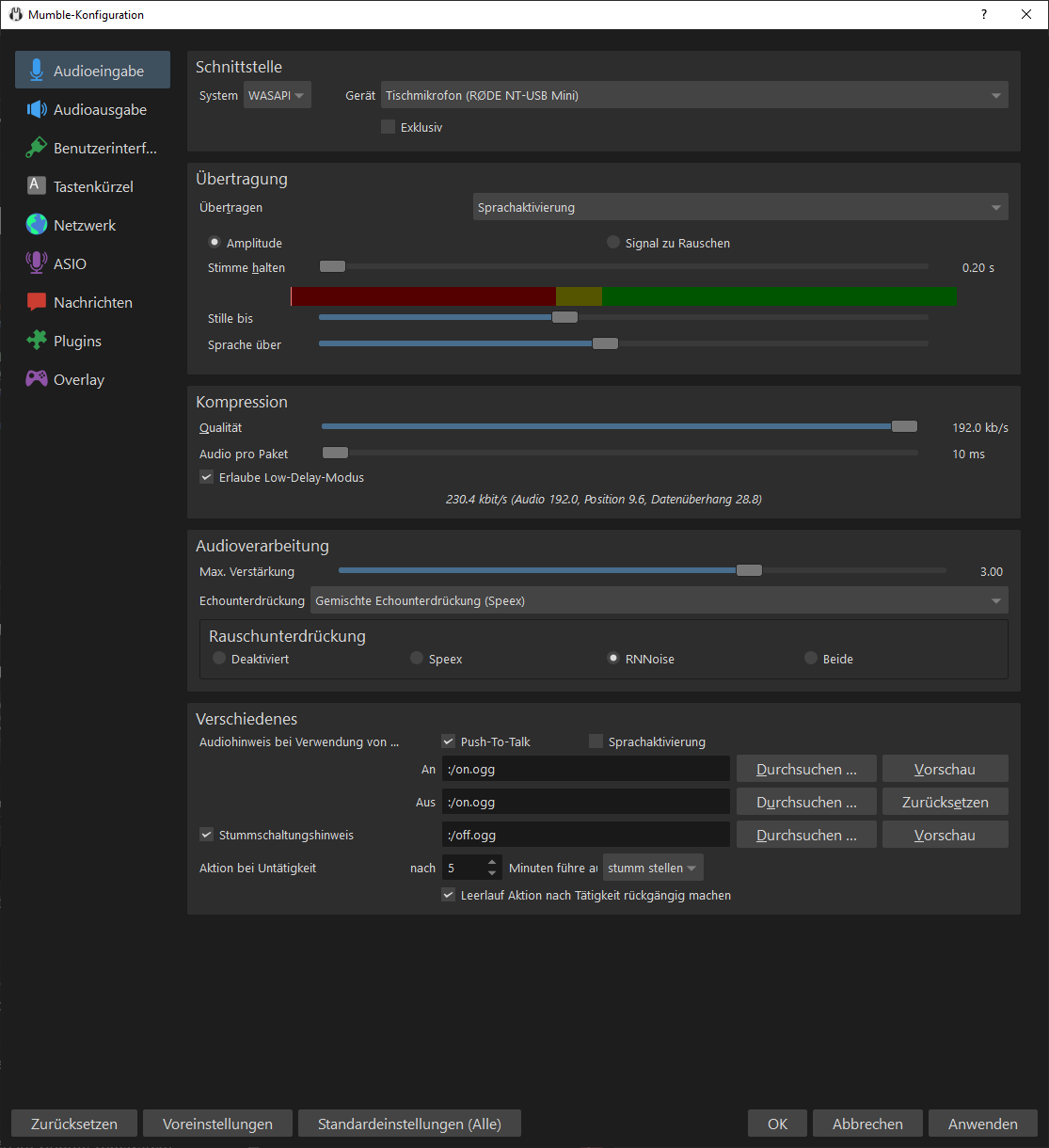Open the Echounterdrückung dropdown

point(660,600)
